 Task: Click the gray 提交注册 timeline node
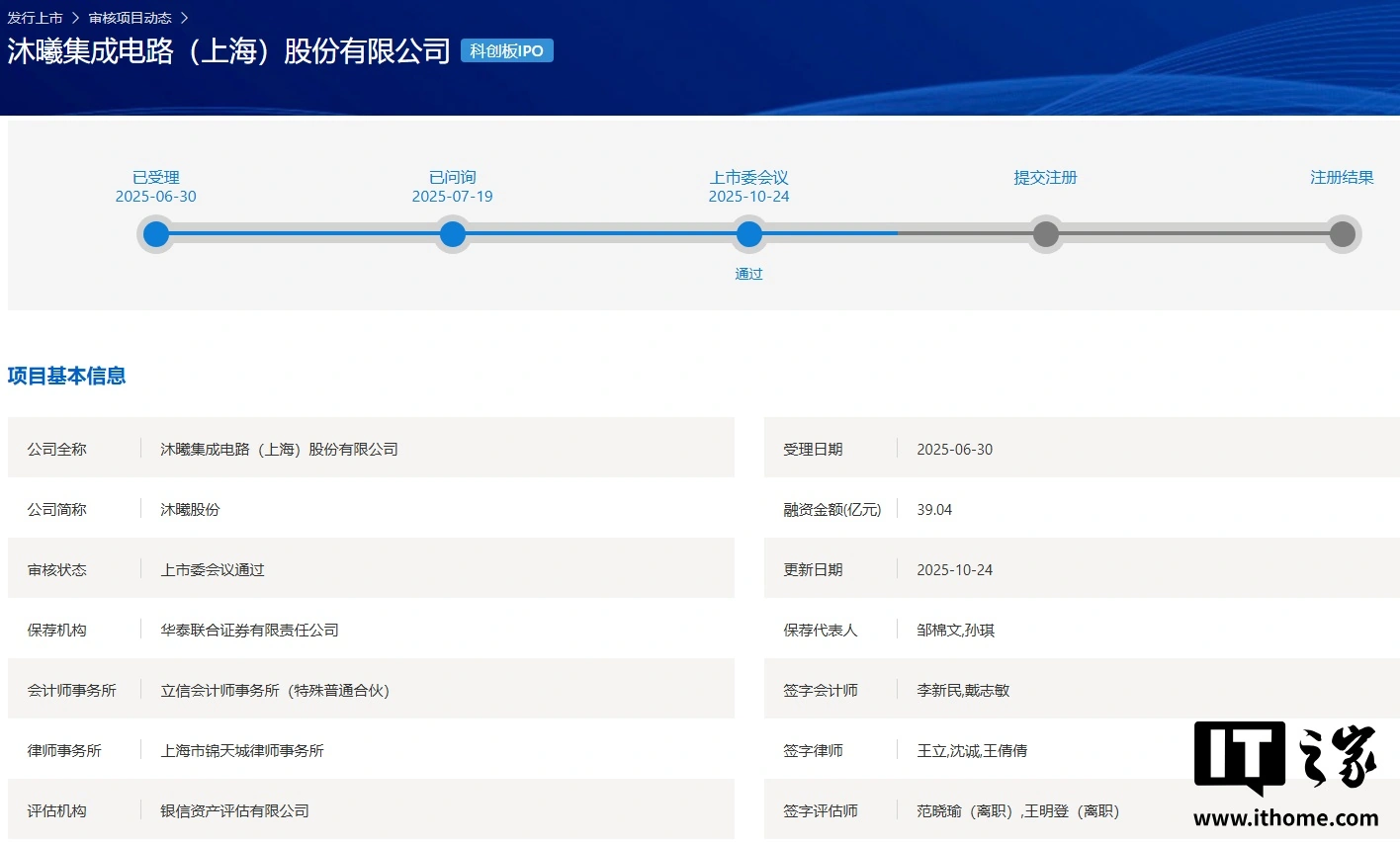pos(1045,234)
